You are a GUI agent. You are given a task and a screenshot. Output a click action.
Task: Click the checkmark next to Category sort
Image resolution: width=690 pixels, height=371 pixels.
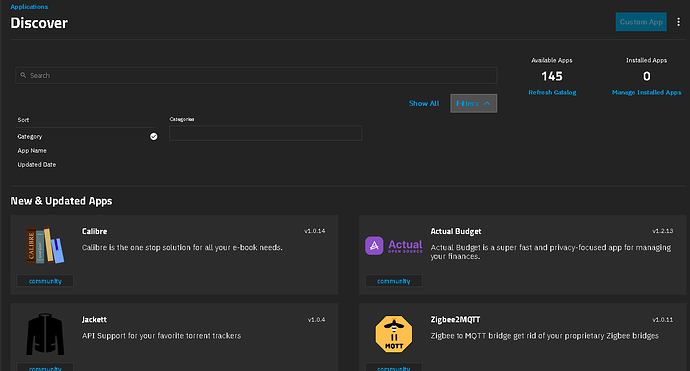(154, 136)
